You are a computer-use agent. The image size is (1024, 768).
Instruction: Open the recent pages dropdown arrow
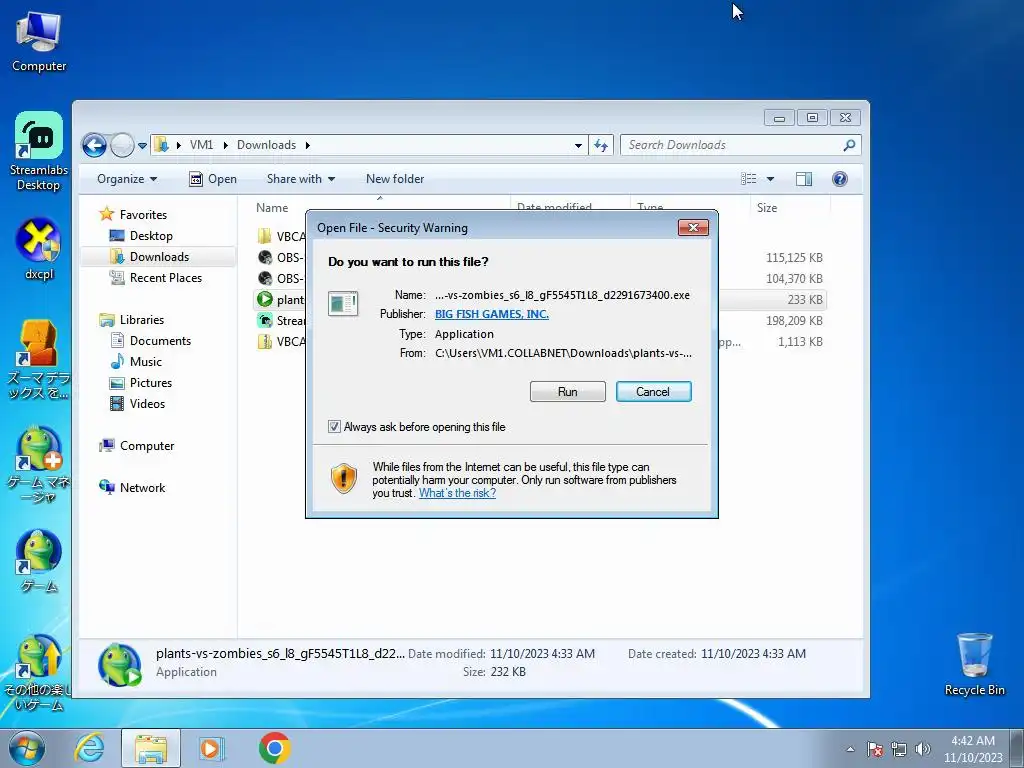click(x=142, y=145)
